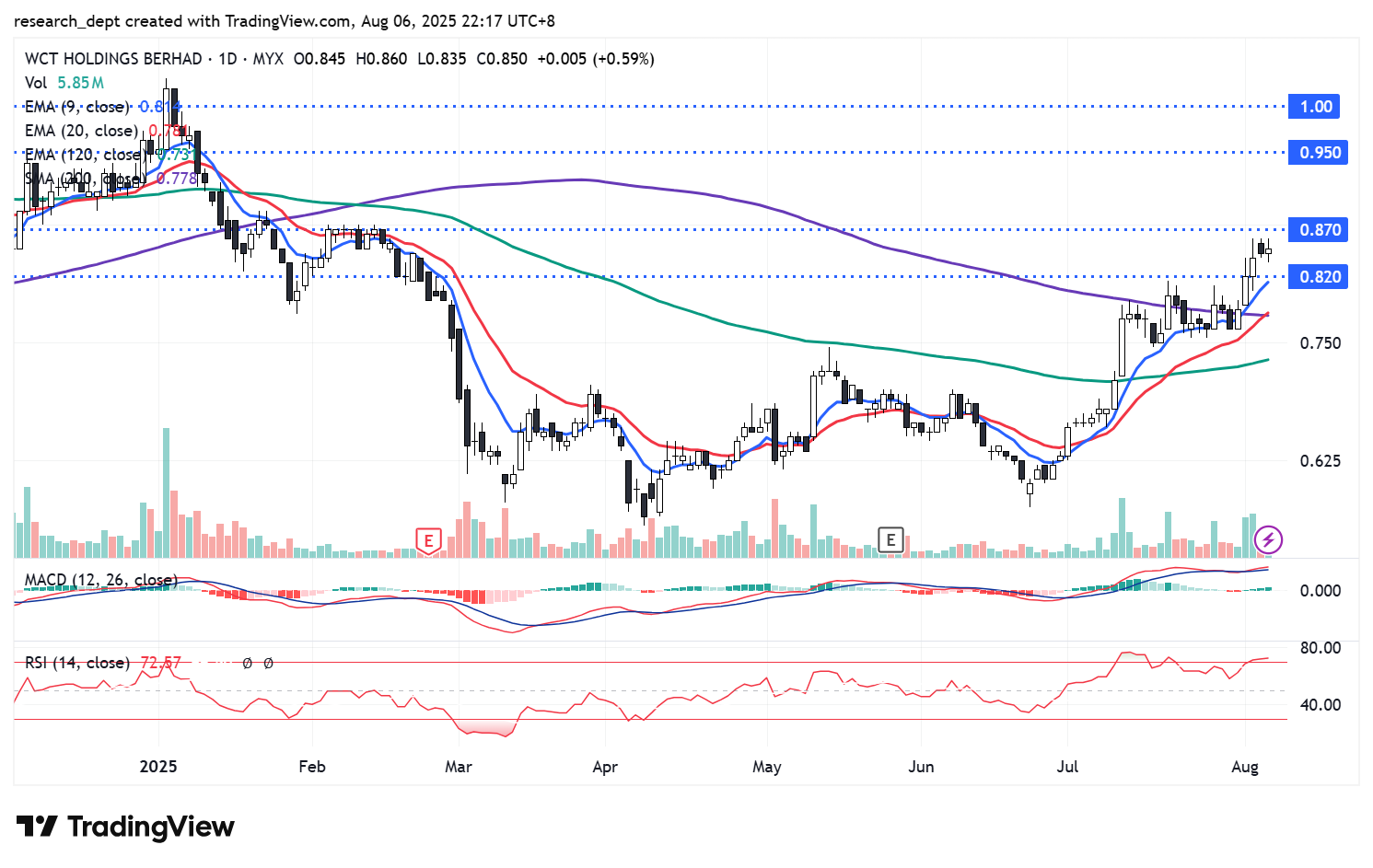
Task: Click the close value C0.850
Action: (x=502, y=59)
